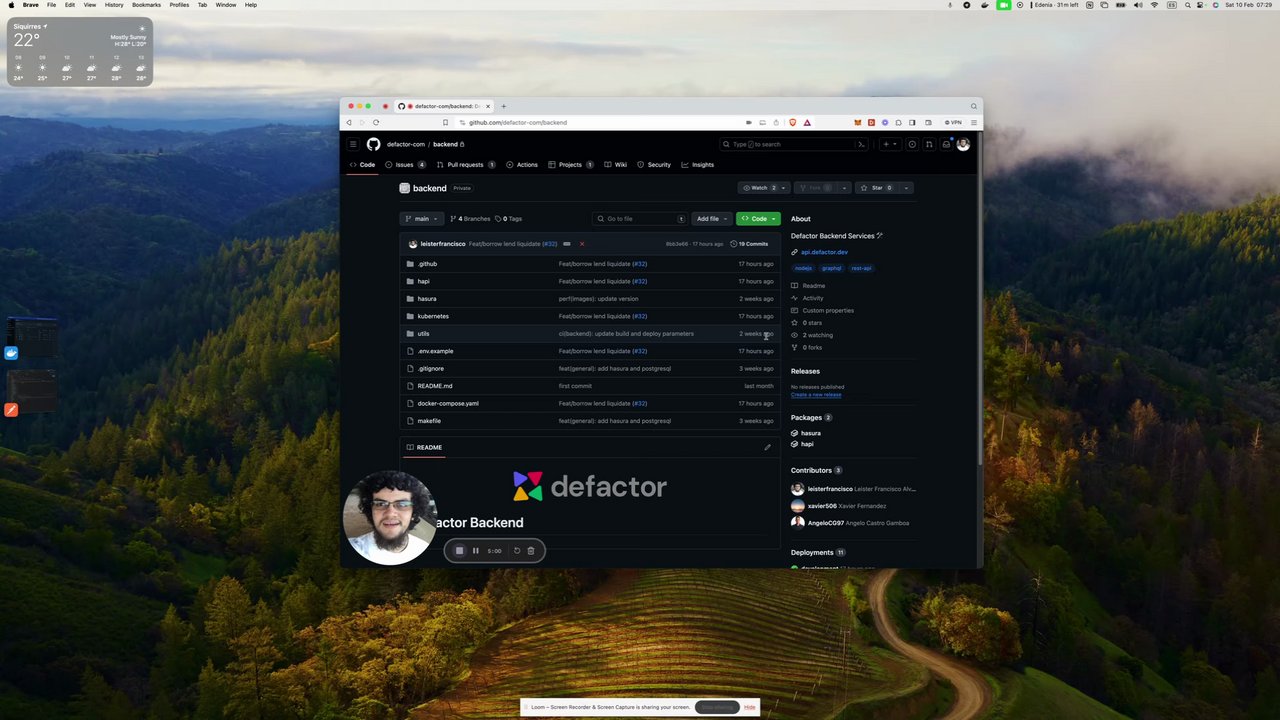Image resolution: width=1280 pixels, height=720 pixels.
Task: Click Create a new release link
Action: click(x=816, y=395)
